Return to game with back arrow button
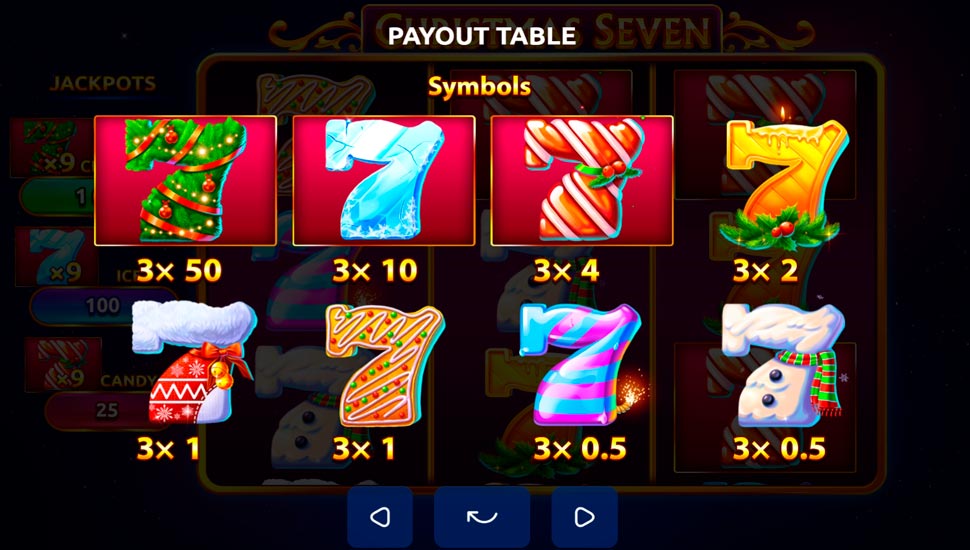Screen dimensions: 970x550 [482, 517]
